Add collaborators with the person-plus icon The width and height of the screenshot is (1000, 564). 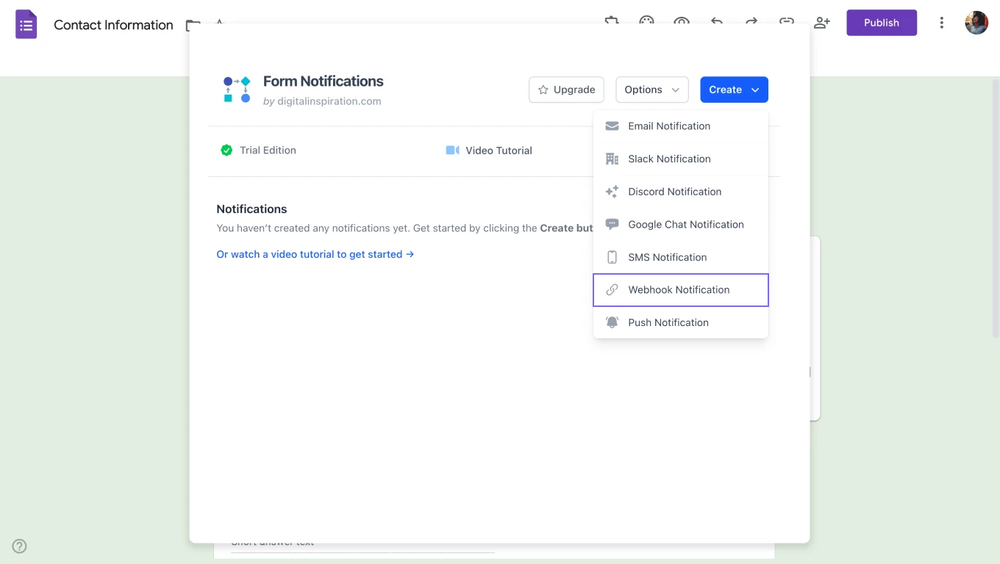pyautogui.click(x=822, y=22)
